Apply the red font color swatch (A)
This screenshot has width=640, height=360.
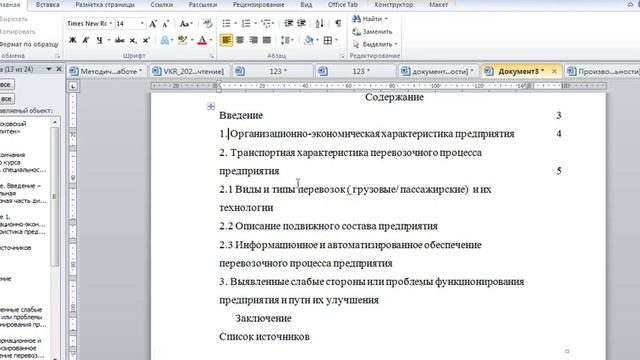pyautogui.click(x=202, y=40)
